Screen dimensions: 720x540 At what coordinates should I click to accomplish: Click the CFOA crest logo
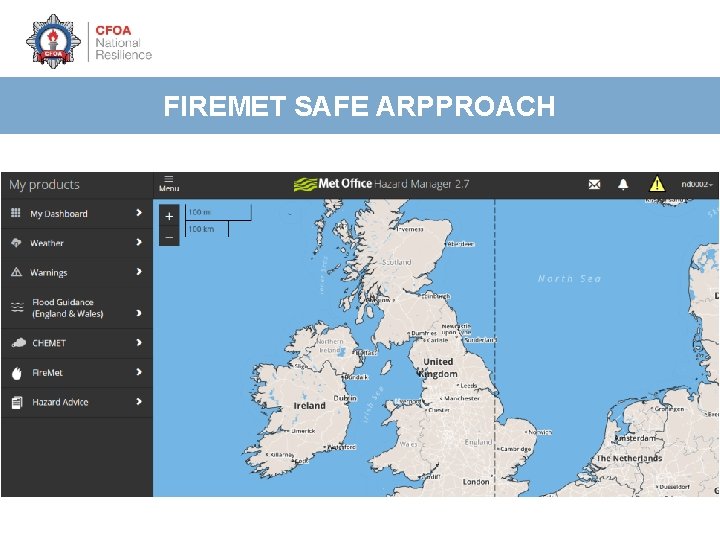pos(53,41)
